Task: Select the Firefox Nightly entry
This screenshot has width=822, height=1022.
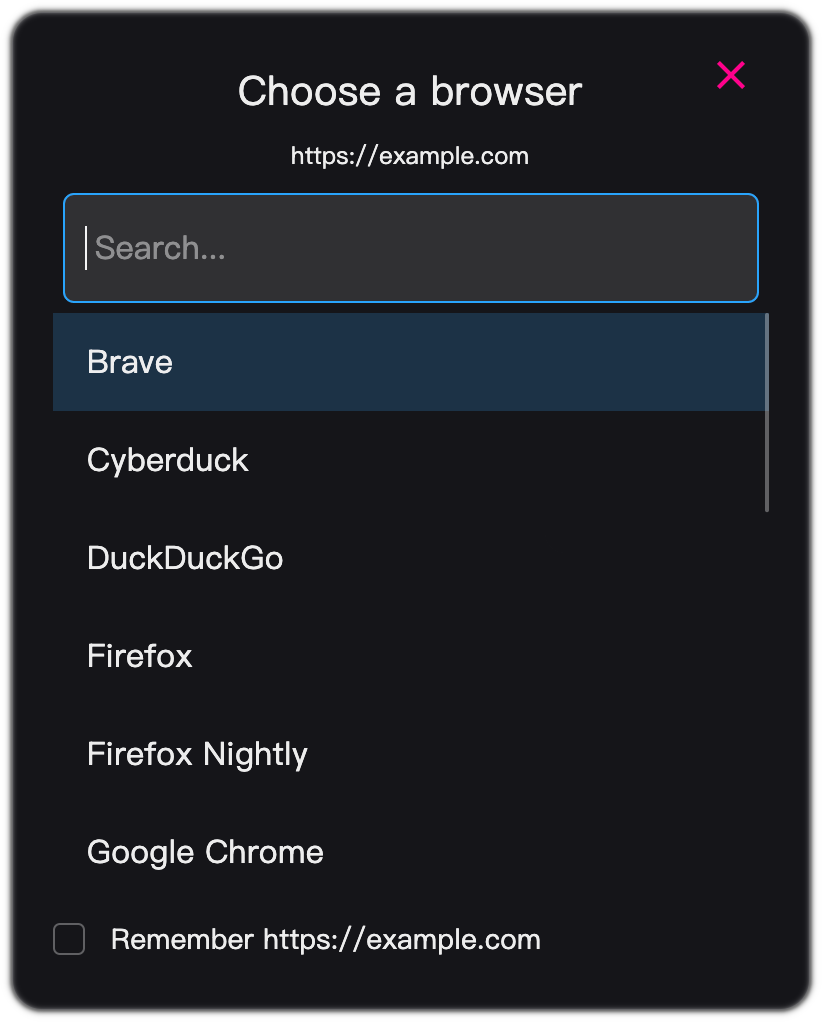Action: click(x=197, y=754)
